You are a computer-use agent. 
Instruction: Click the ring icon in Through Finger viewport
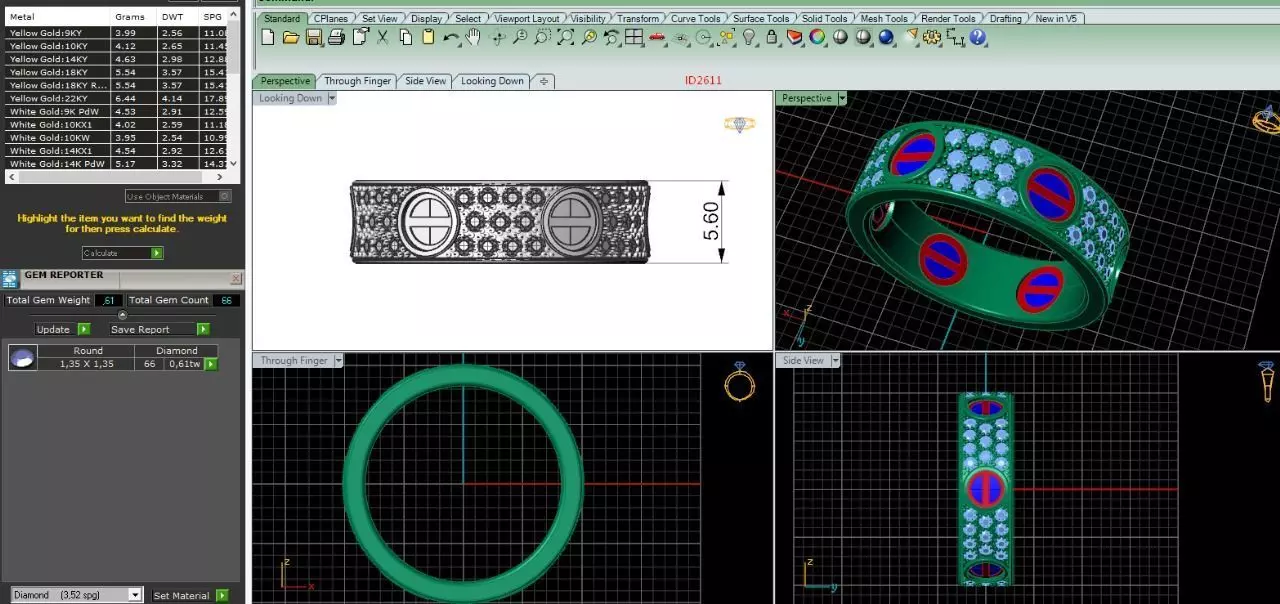click(739, 381)
